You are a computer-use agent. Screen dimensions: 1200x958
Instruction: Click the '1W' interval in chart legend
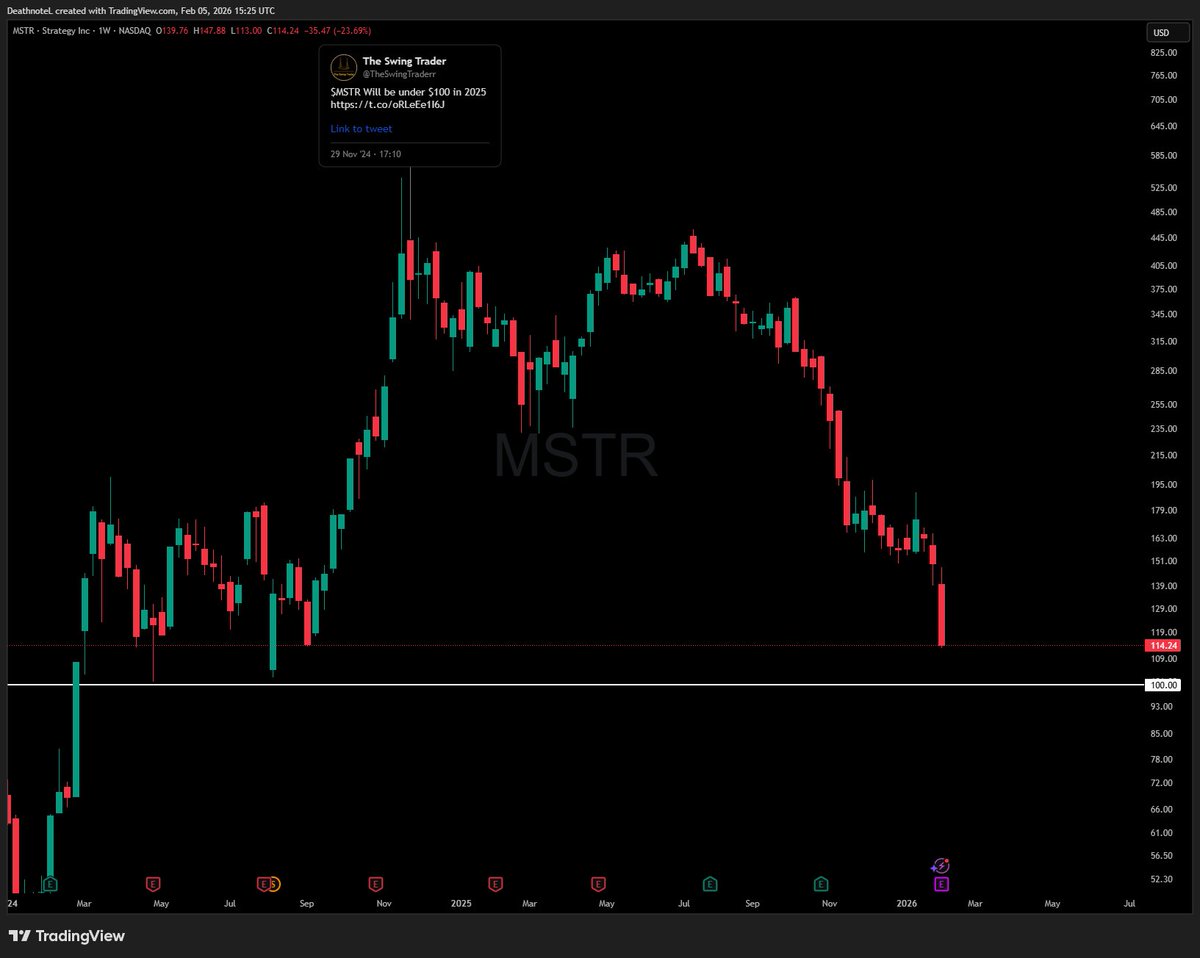103,31
